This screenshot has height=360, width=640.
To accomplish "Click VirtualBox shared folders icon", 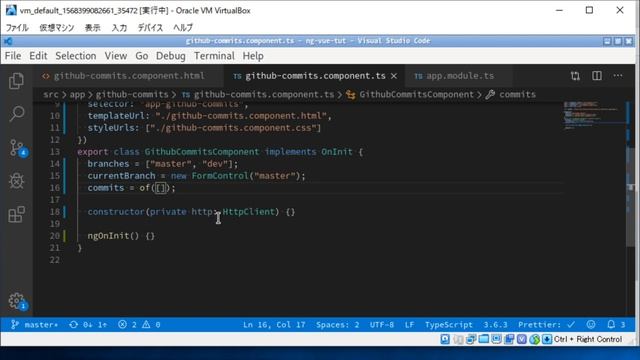I will (484, 339).
